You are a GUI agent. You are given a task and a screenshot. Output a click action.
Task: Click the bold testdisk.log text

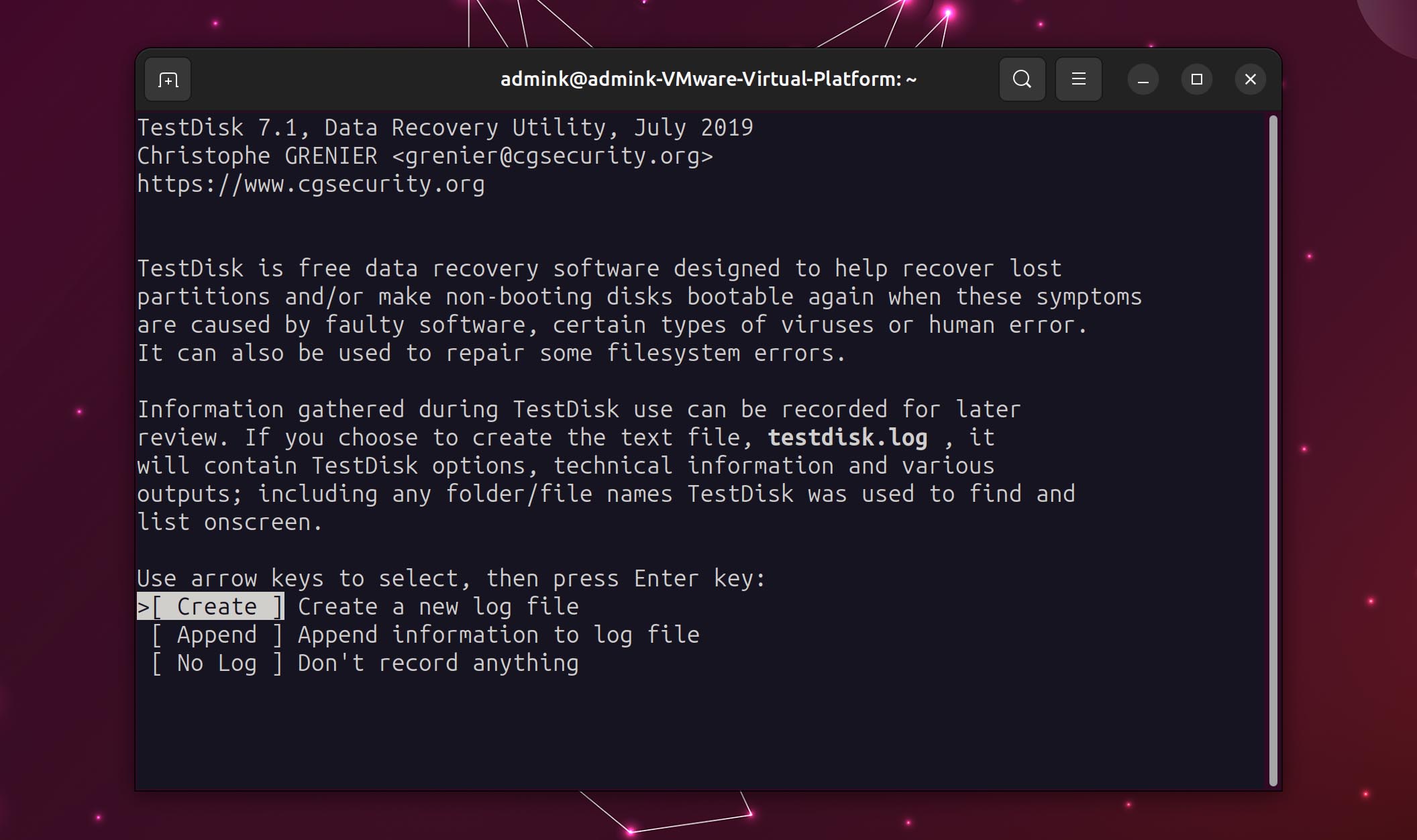click(x=847, y=437)
